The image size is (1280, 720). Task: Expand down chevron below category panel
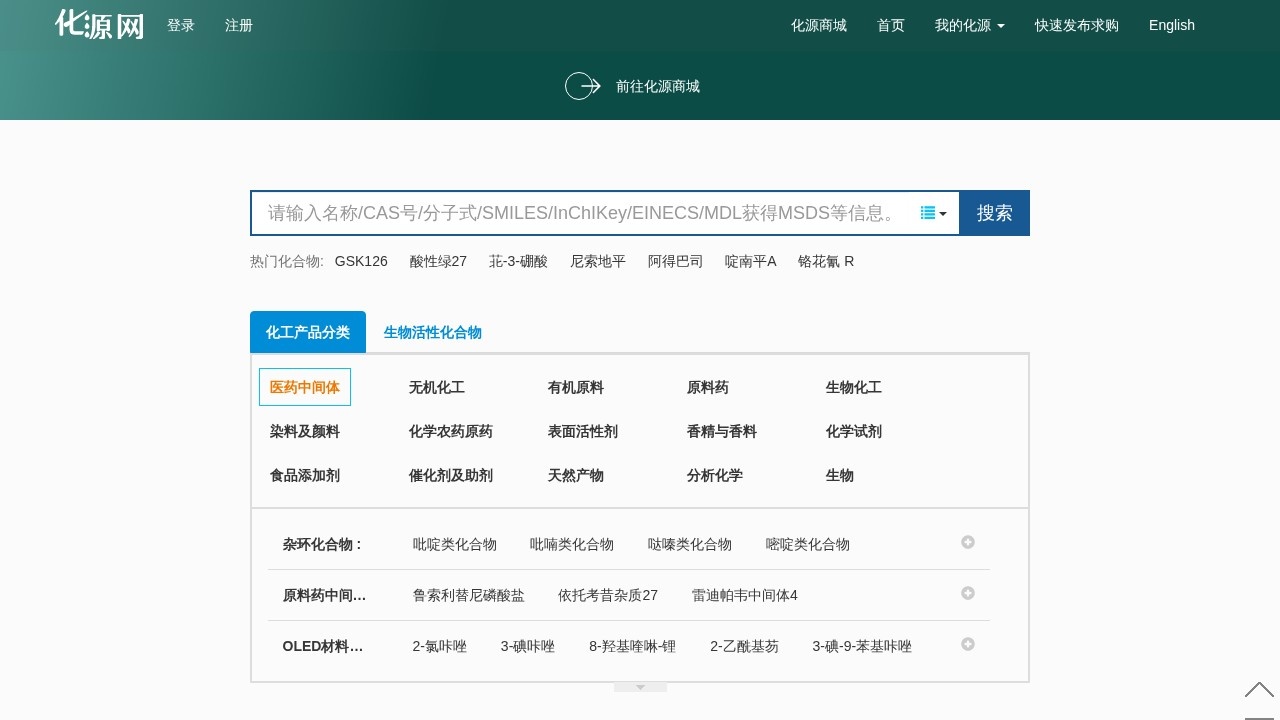coord(640,687)
